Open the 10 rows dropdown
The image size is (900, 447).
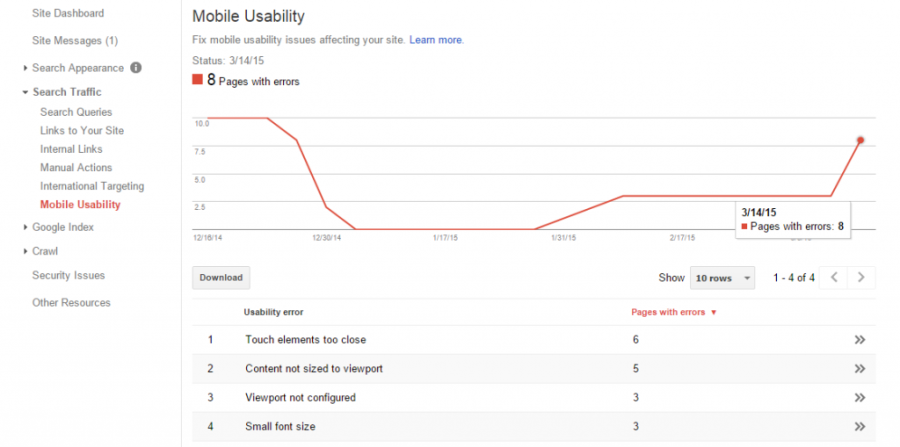pyautogui.click(x=723, y=278)
